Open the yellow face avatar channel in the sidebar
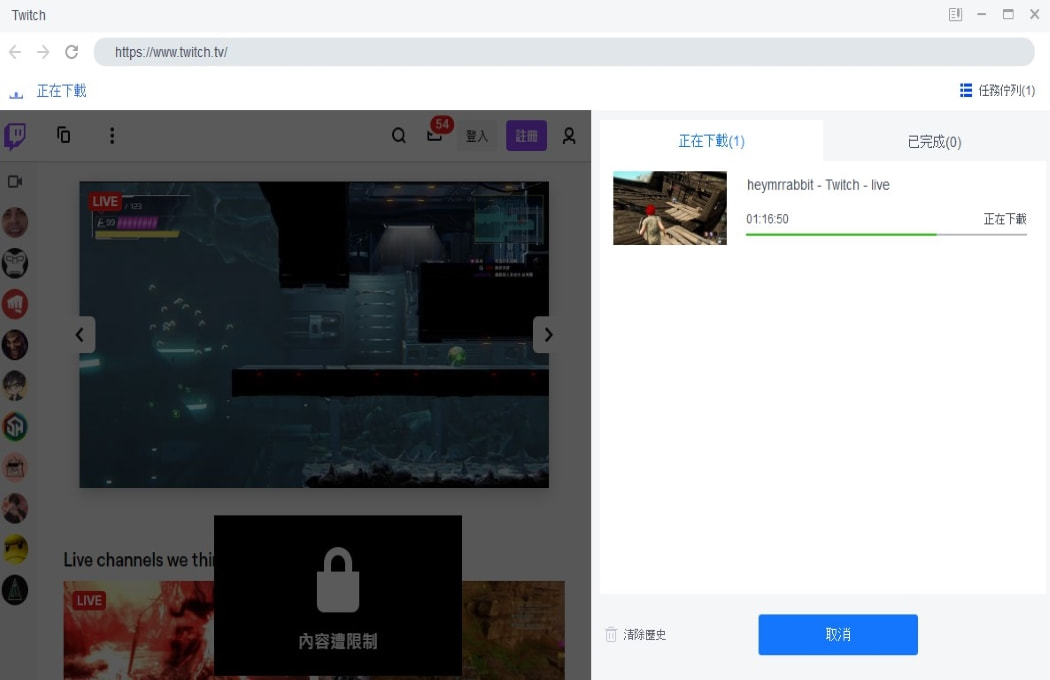 (15, 549)
